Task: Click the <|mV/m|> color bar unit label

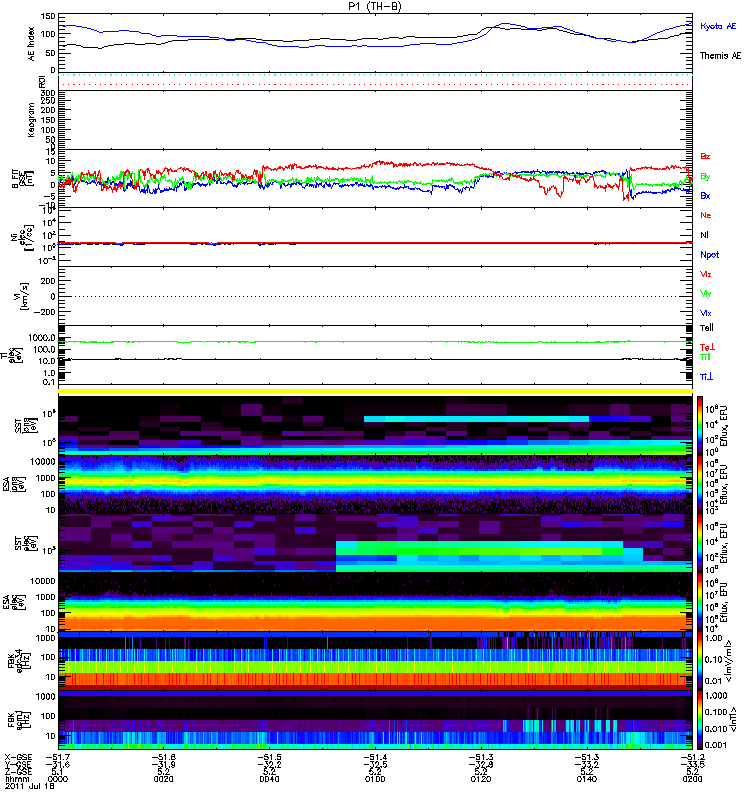Action: (x=730, y=661)
